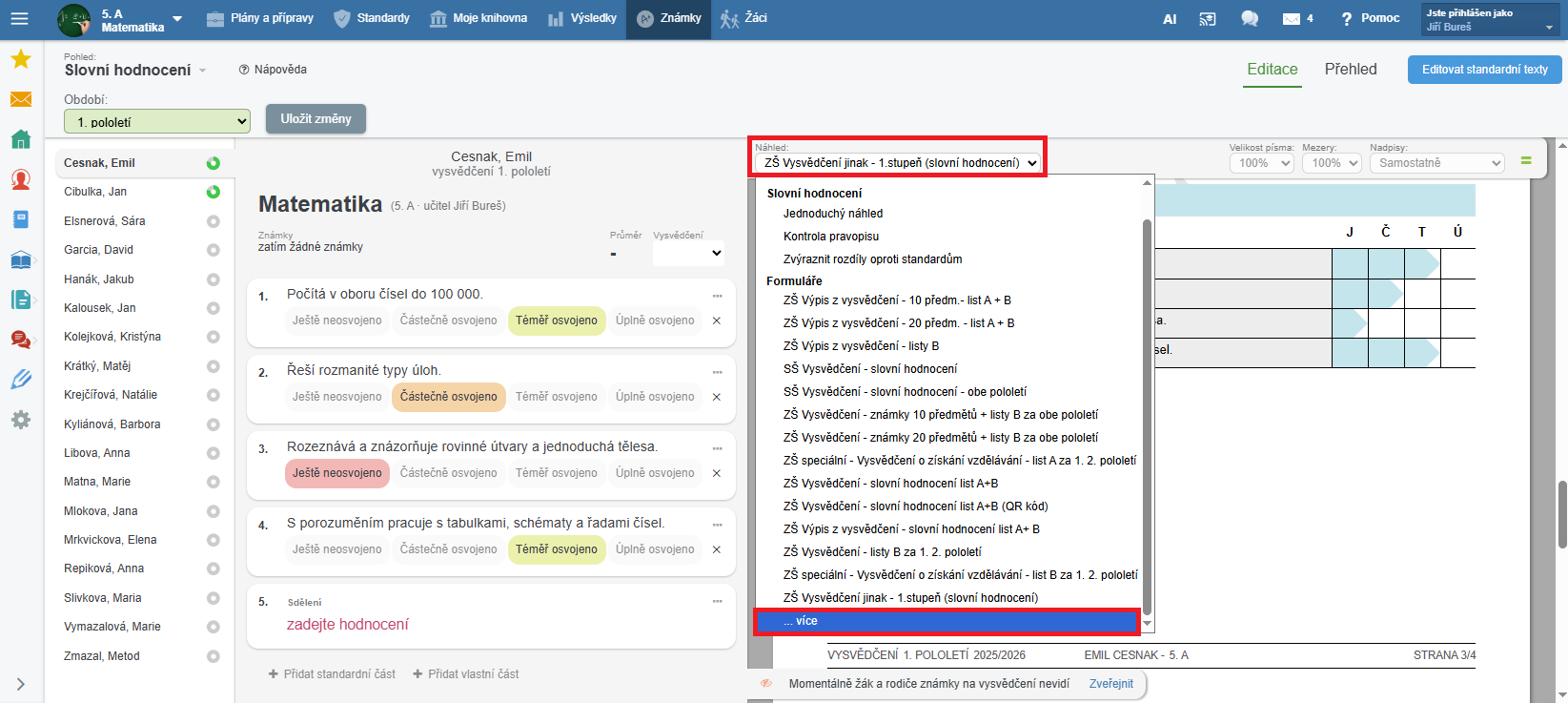
Task: Remove rating for item 1 with X icon
Action: pos(717,320)
